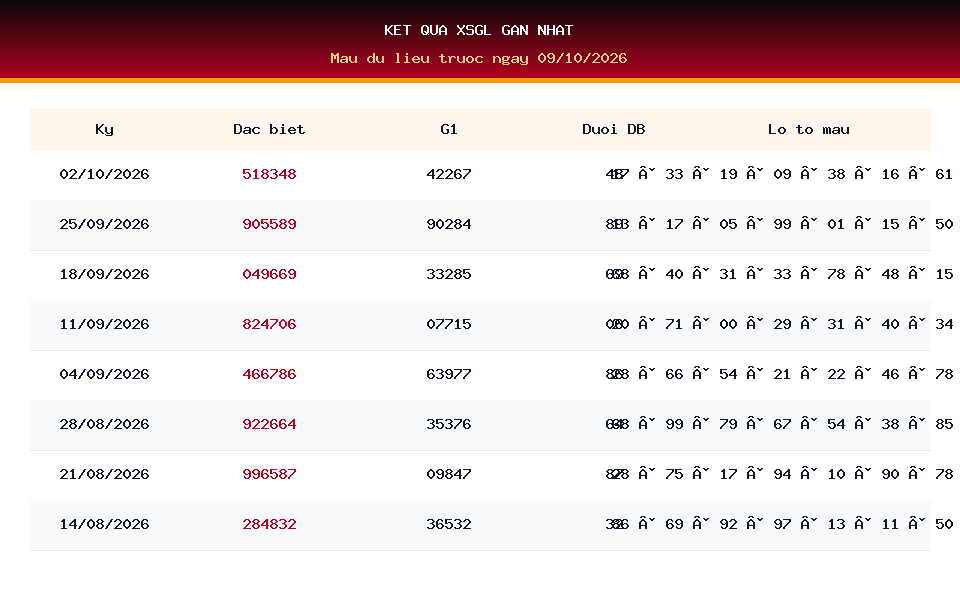Click special prize number 284832
Viewport: 960px width, 590px height.
pos(269,525)
